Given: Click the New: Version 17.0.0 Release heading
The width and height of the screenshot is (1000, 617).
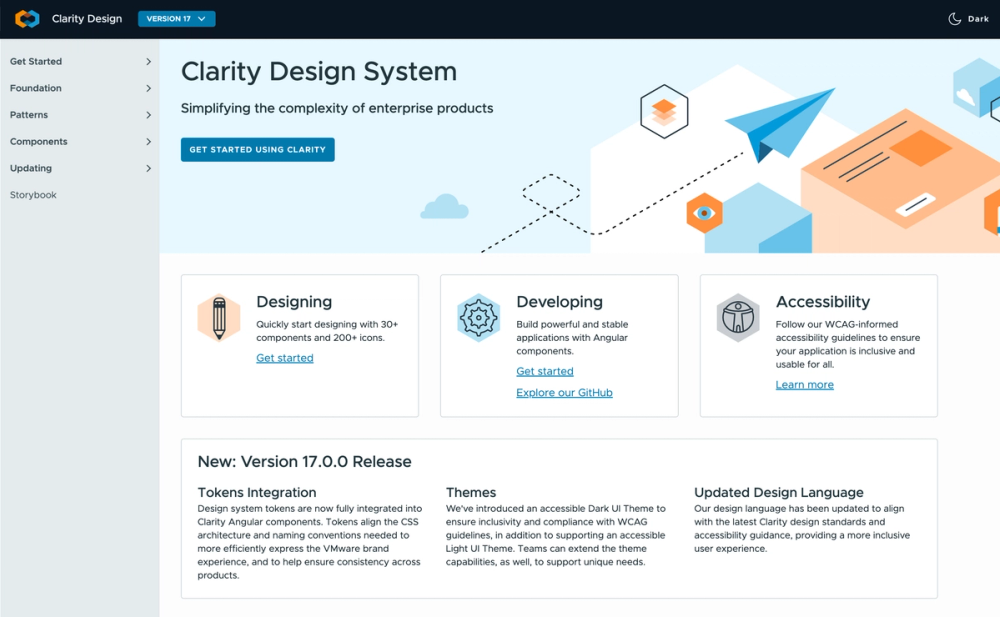Looking at the screenshot, I should point(304,461).
